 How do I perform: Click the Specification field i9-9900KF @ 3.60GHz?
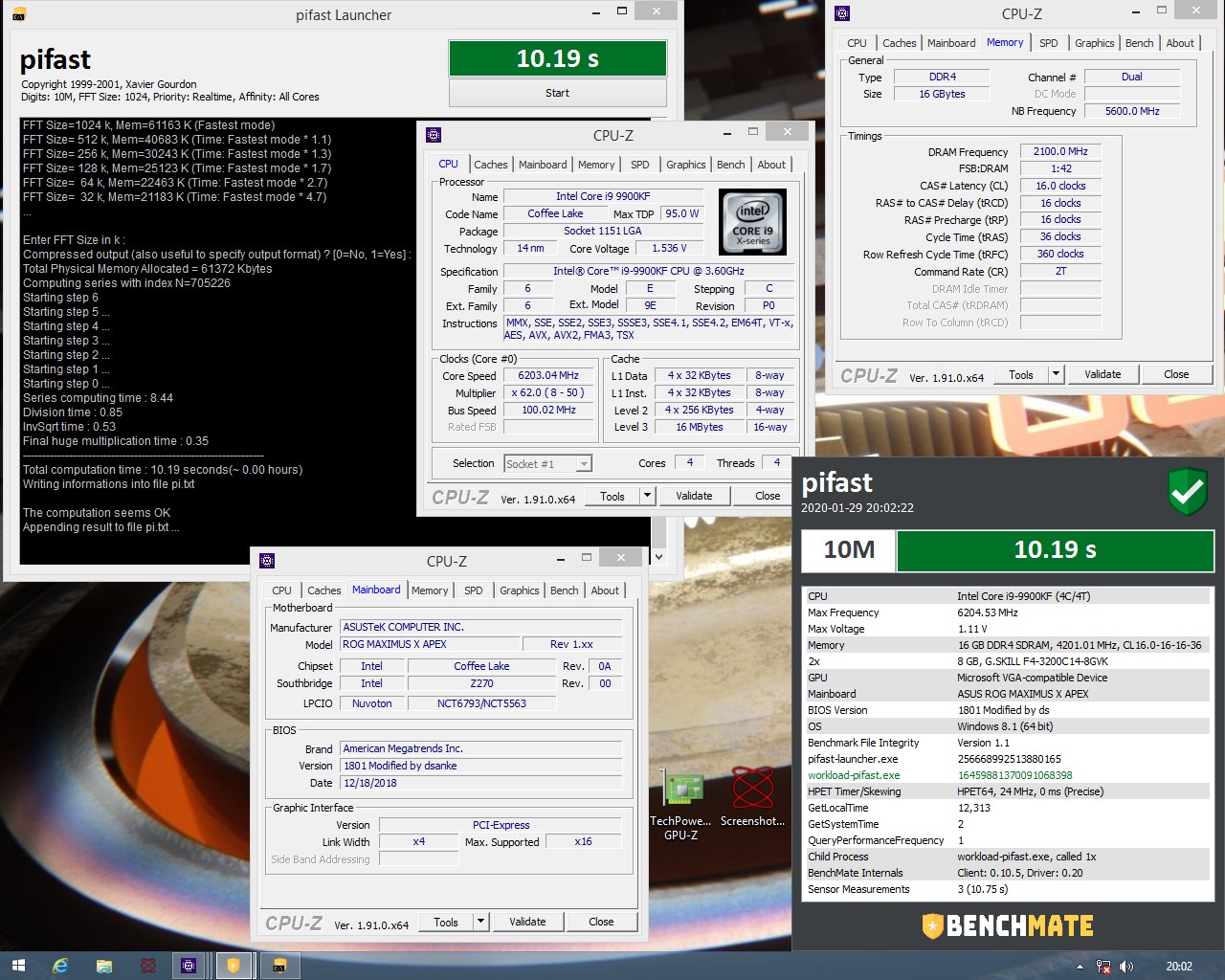coord(648,271)
